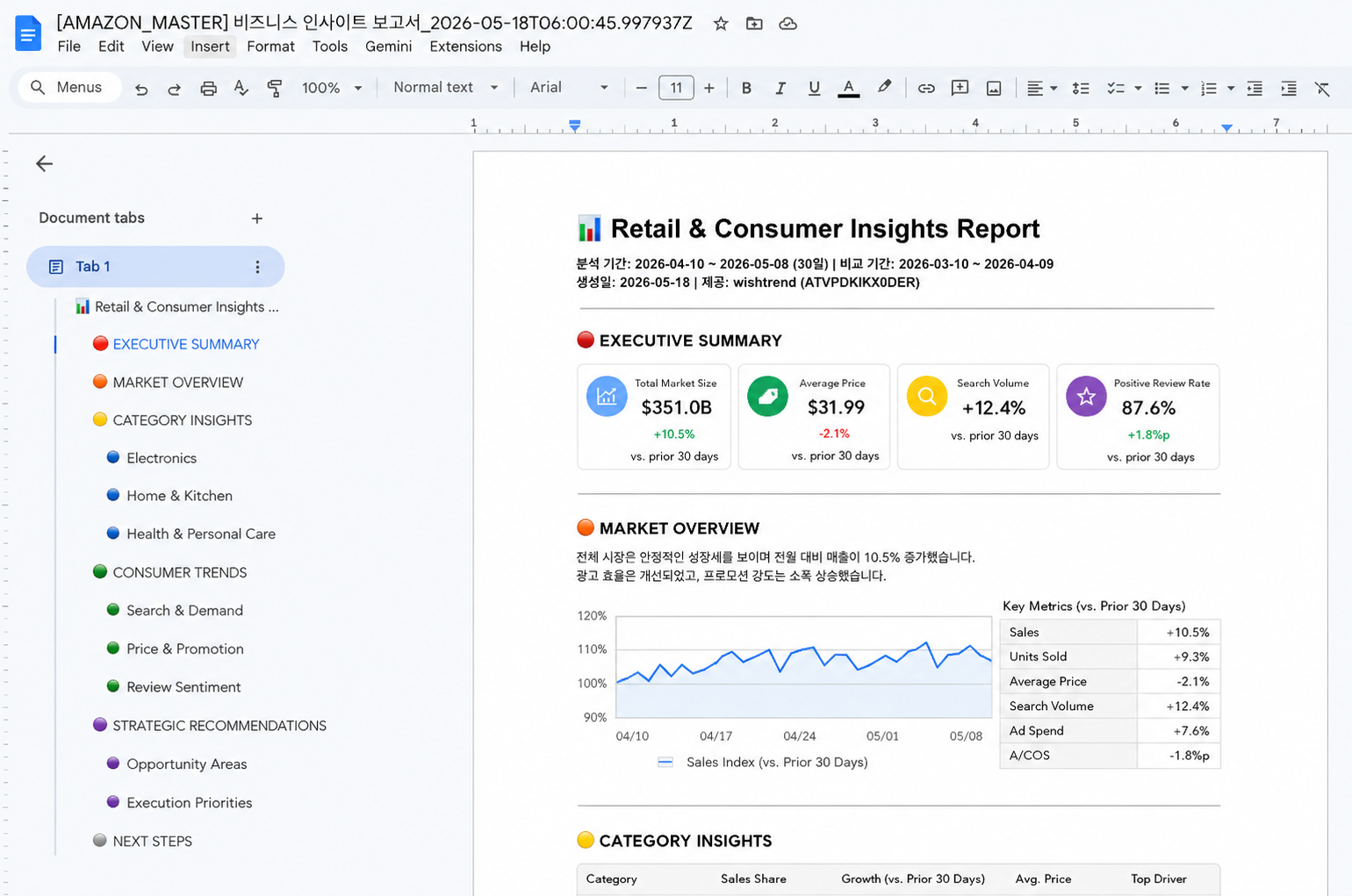This screenshot has height=896, width=1352.
Task: Open the Insert menu
Action: coord(211,47)
